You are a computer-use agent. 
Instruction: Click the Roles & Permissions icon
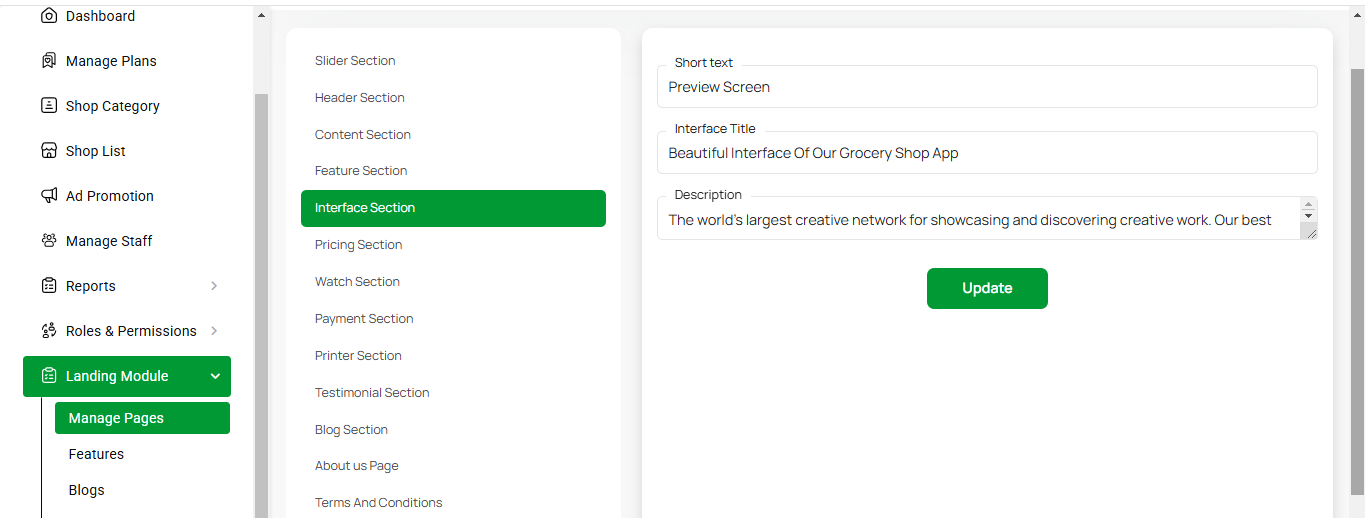[x=48, y=331]
